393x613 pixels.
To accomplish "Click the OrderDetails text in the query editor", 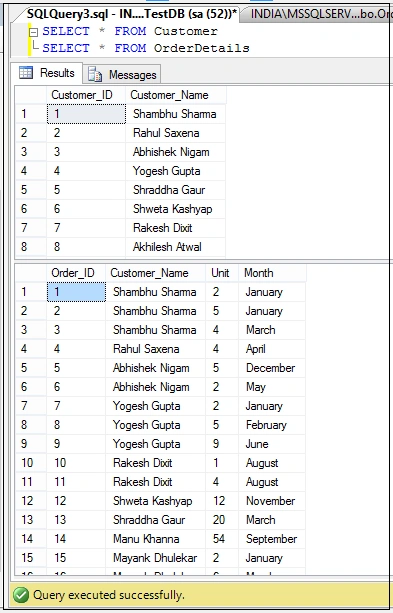I will click(201, 48).
